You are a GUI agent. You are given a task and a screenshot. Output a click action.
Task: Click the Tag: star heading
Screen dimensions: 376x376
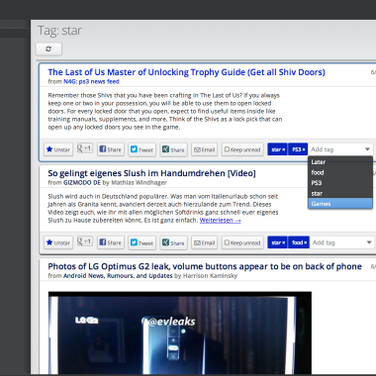point(60,31)
